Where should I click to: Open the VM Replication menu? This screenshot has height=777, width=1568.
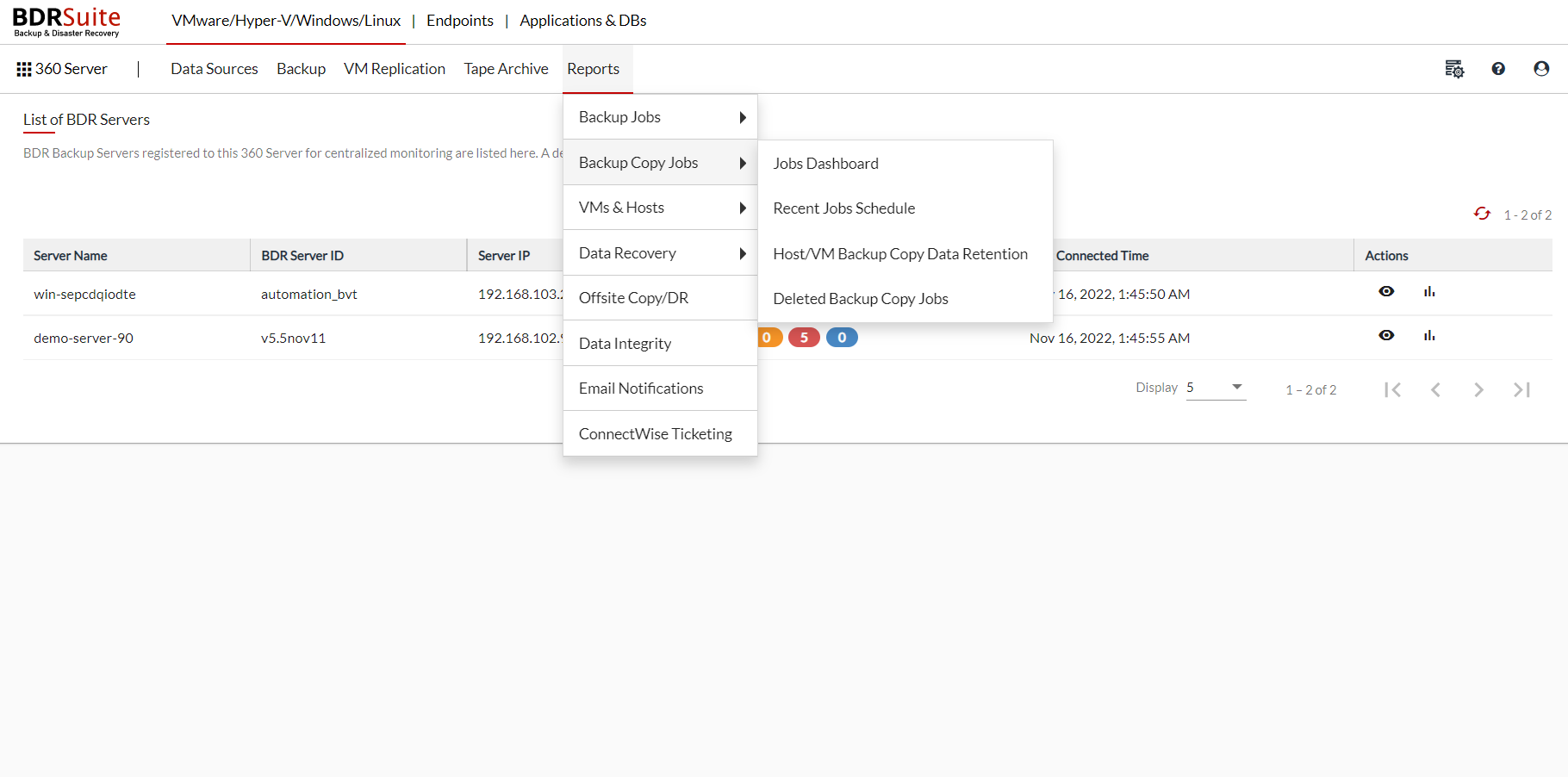pos(395,69)
